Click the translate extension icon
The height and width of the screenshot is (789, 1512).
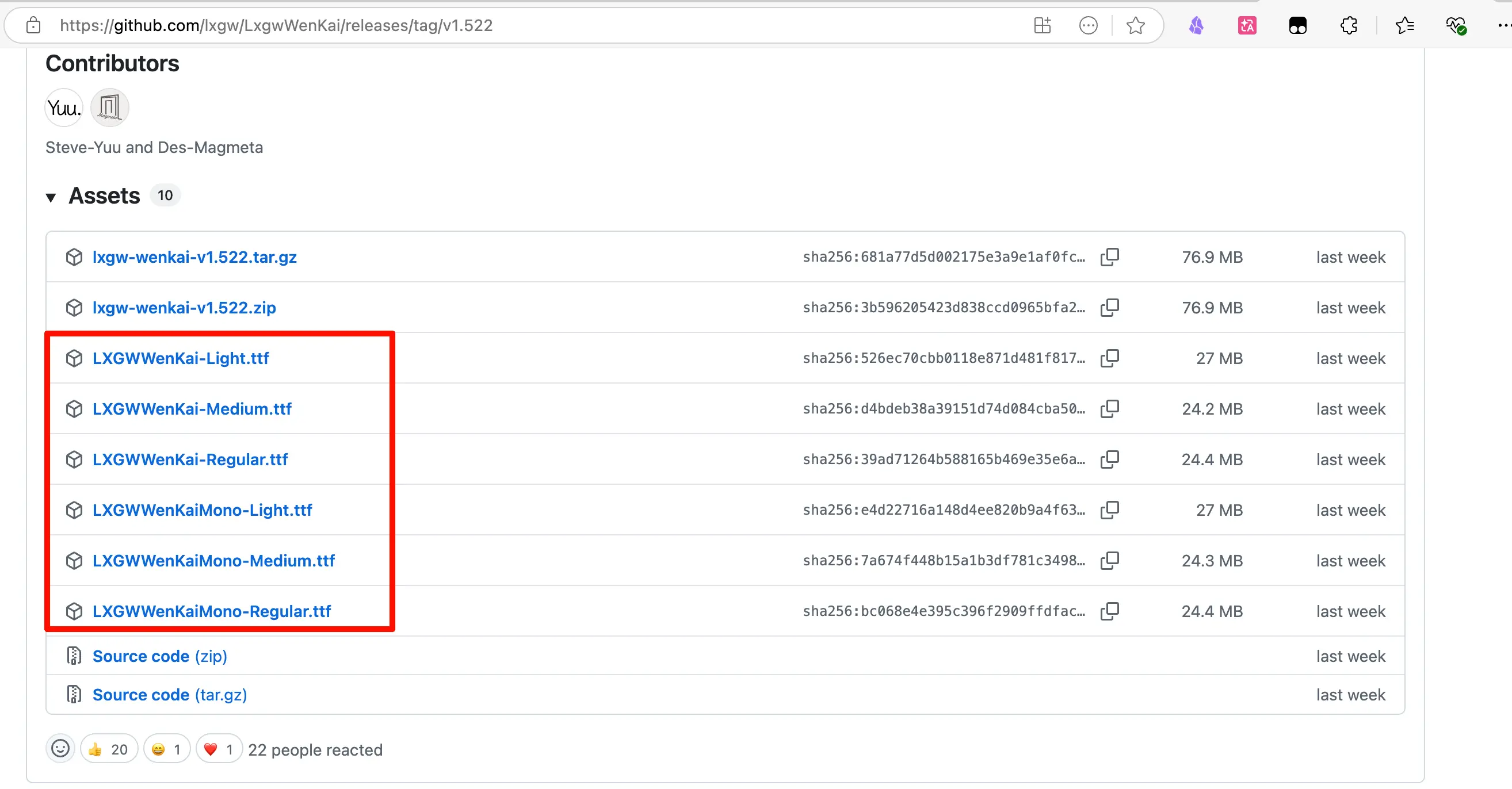click(x=1247, y=26)
